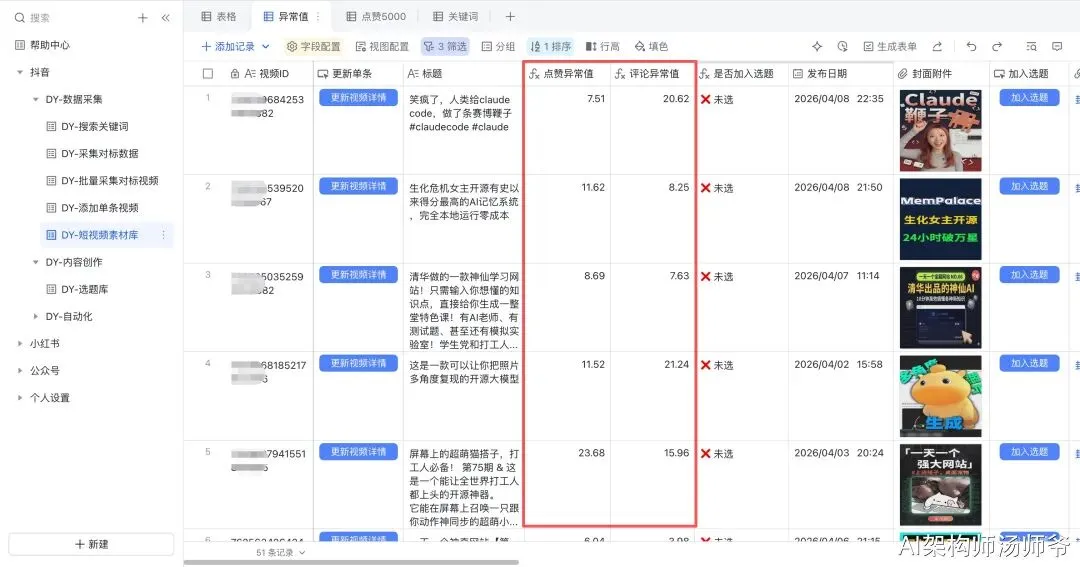
Task: Open 视图配置 view settings
Action: [x=382, y=46]
